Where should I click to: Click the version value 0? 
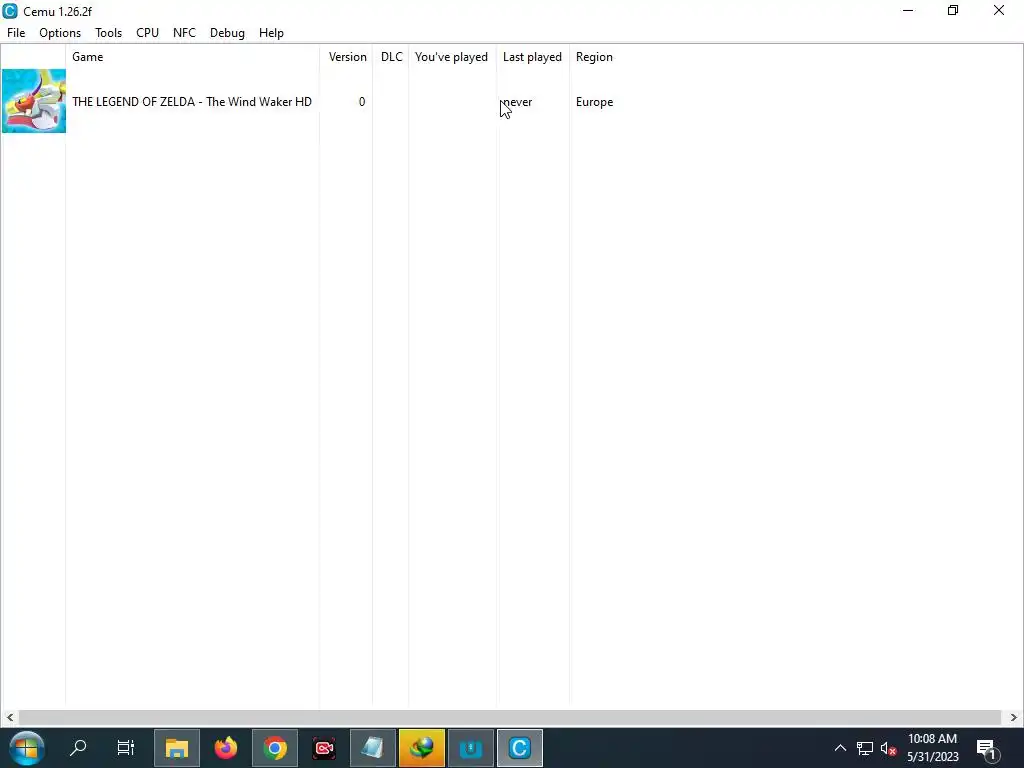pyautogui.click(x=362, y=102)
